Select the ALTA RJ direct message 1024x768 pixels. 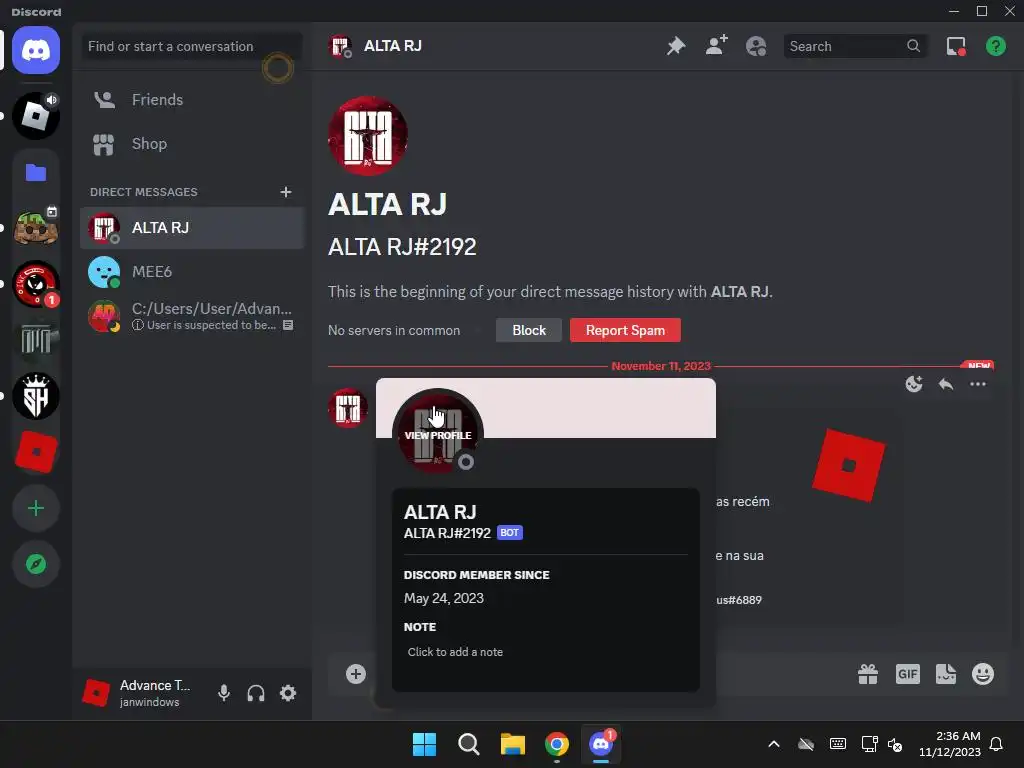coord(191,228)
